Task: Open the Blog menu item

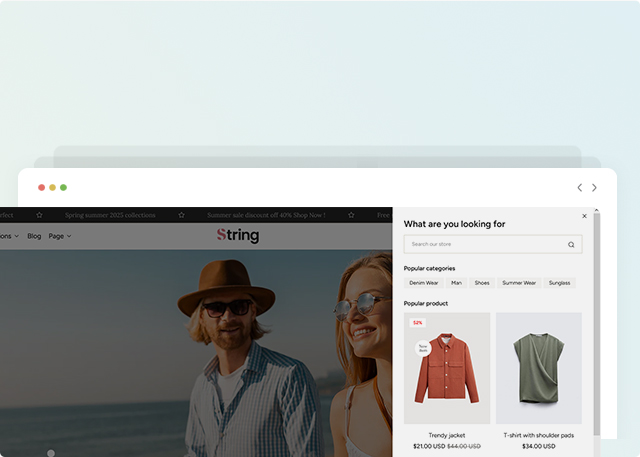Action: pos(34,236)
